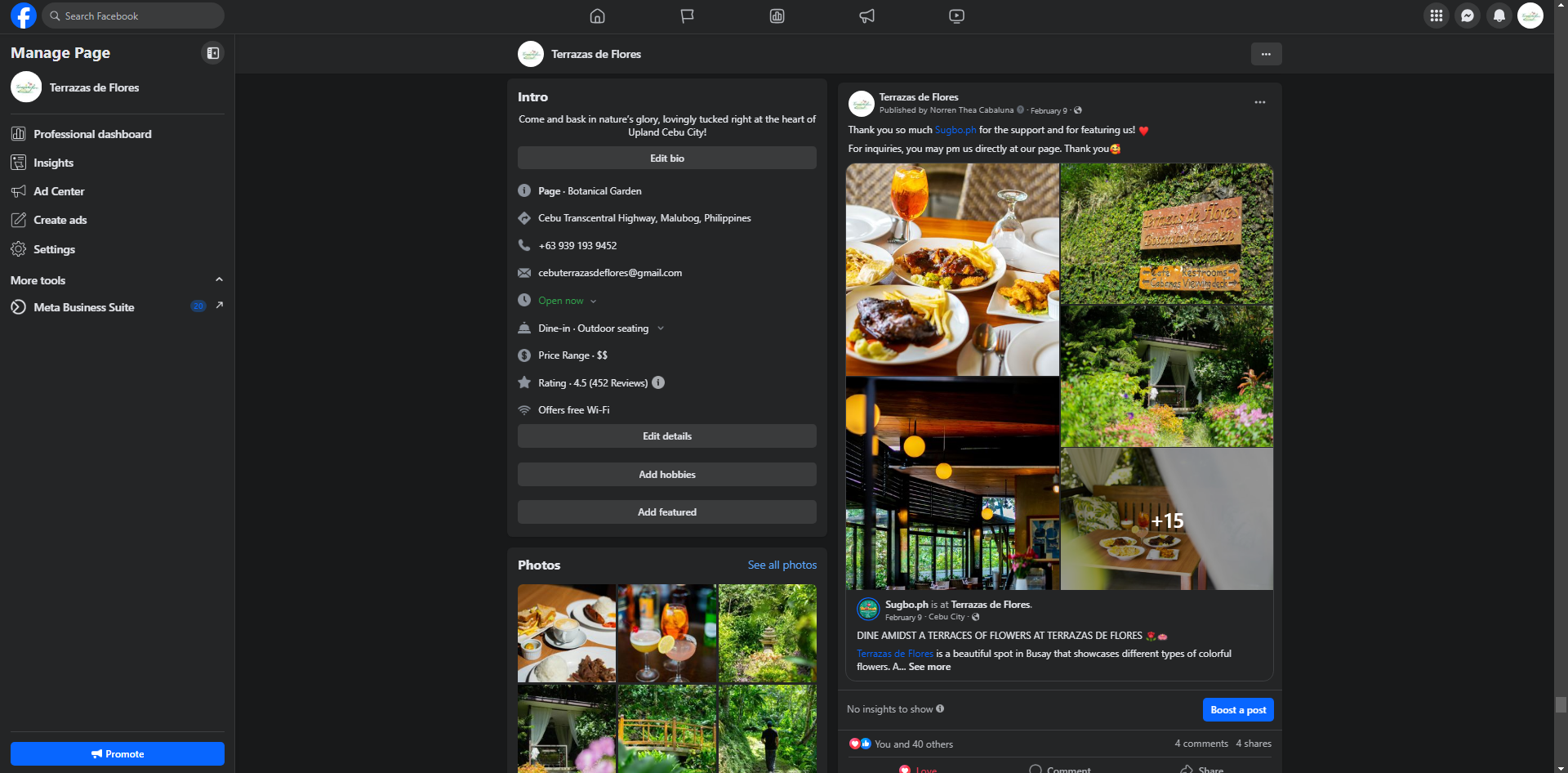Expand the Dine-in Outdoor seating services dropdown

pyautogui.click(x=661, y=328)
